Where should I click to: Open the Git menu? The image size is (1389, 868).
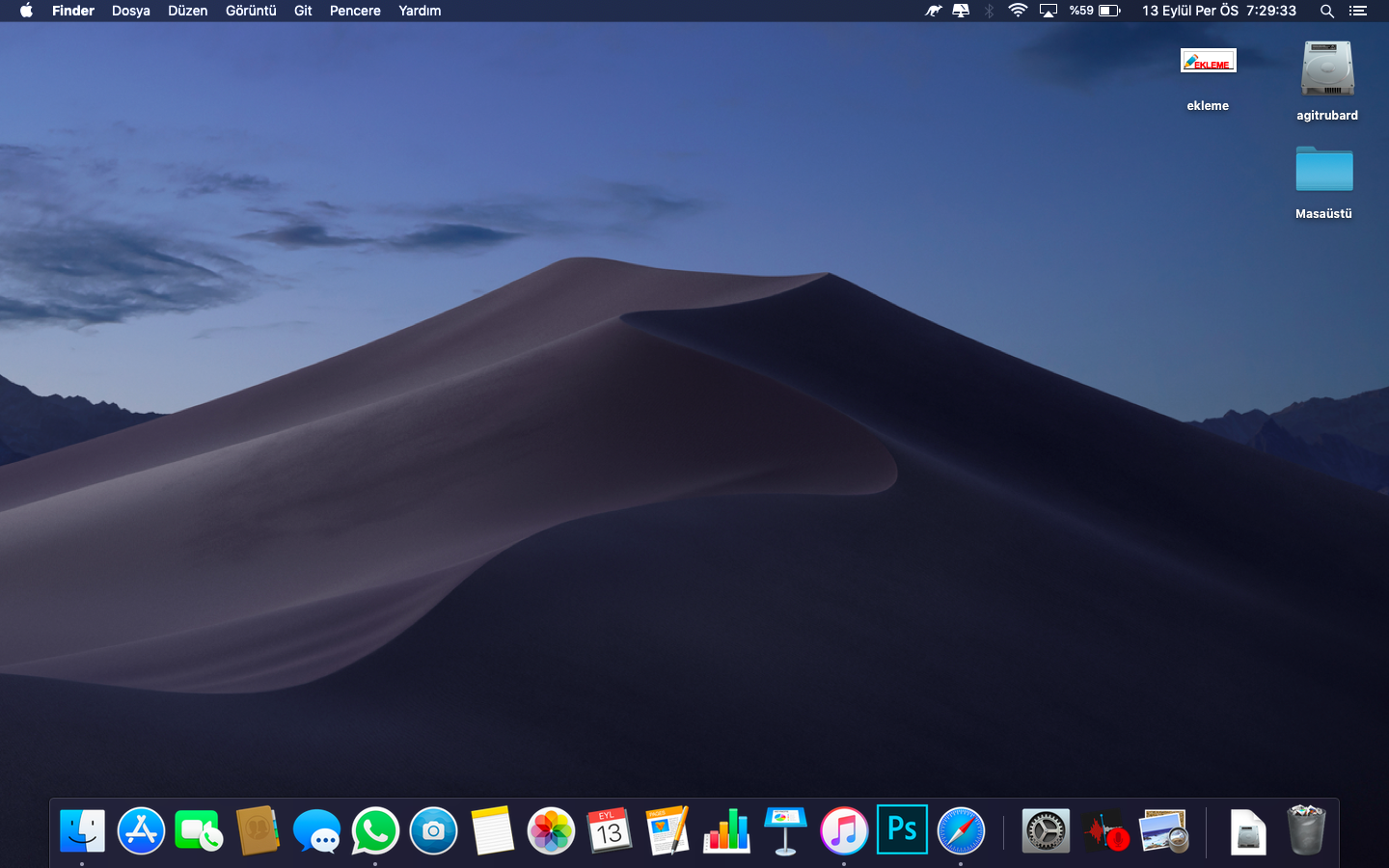click(x=303, y=11)
